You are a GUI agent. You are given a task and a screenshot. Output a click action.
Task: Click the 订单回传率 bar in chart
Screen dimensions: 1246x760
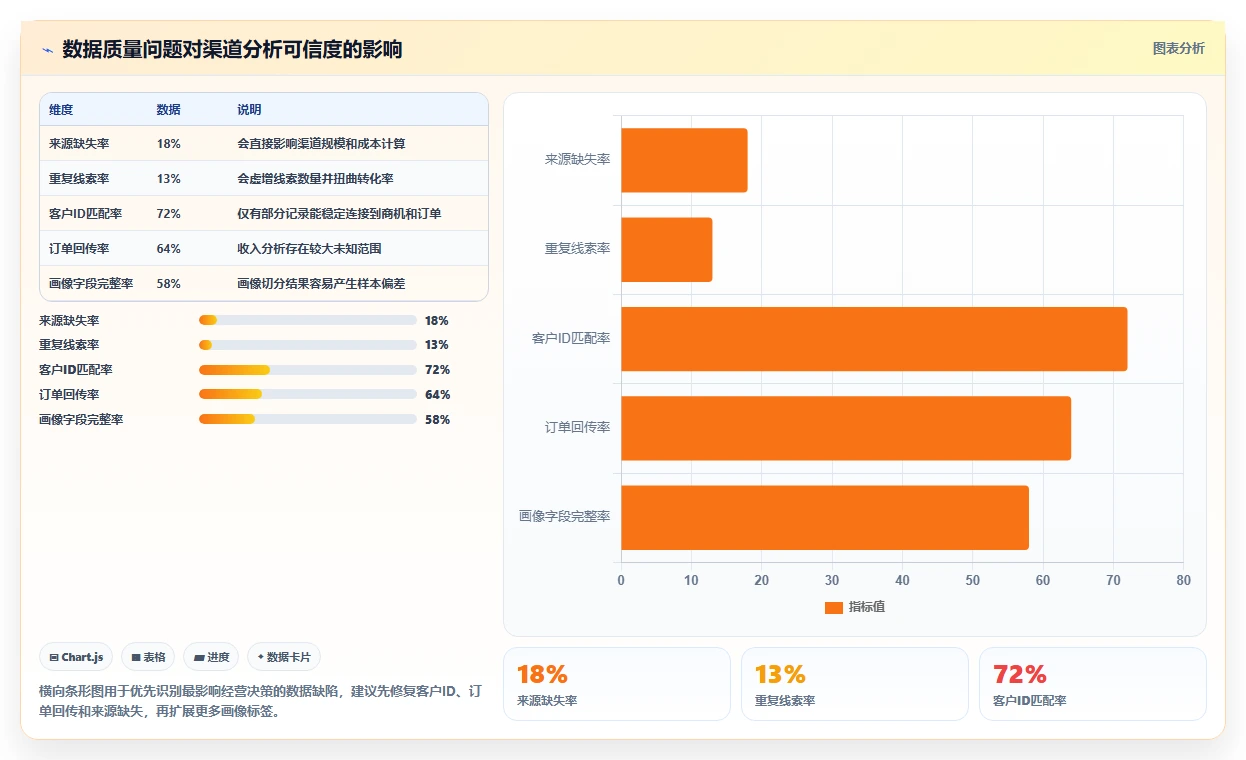pos(846,428)
